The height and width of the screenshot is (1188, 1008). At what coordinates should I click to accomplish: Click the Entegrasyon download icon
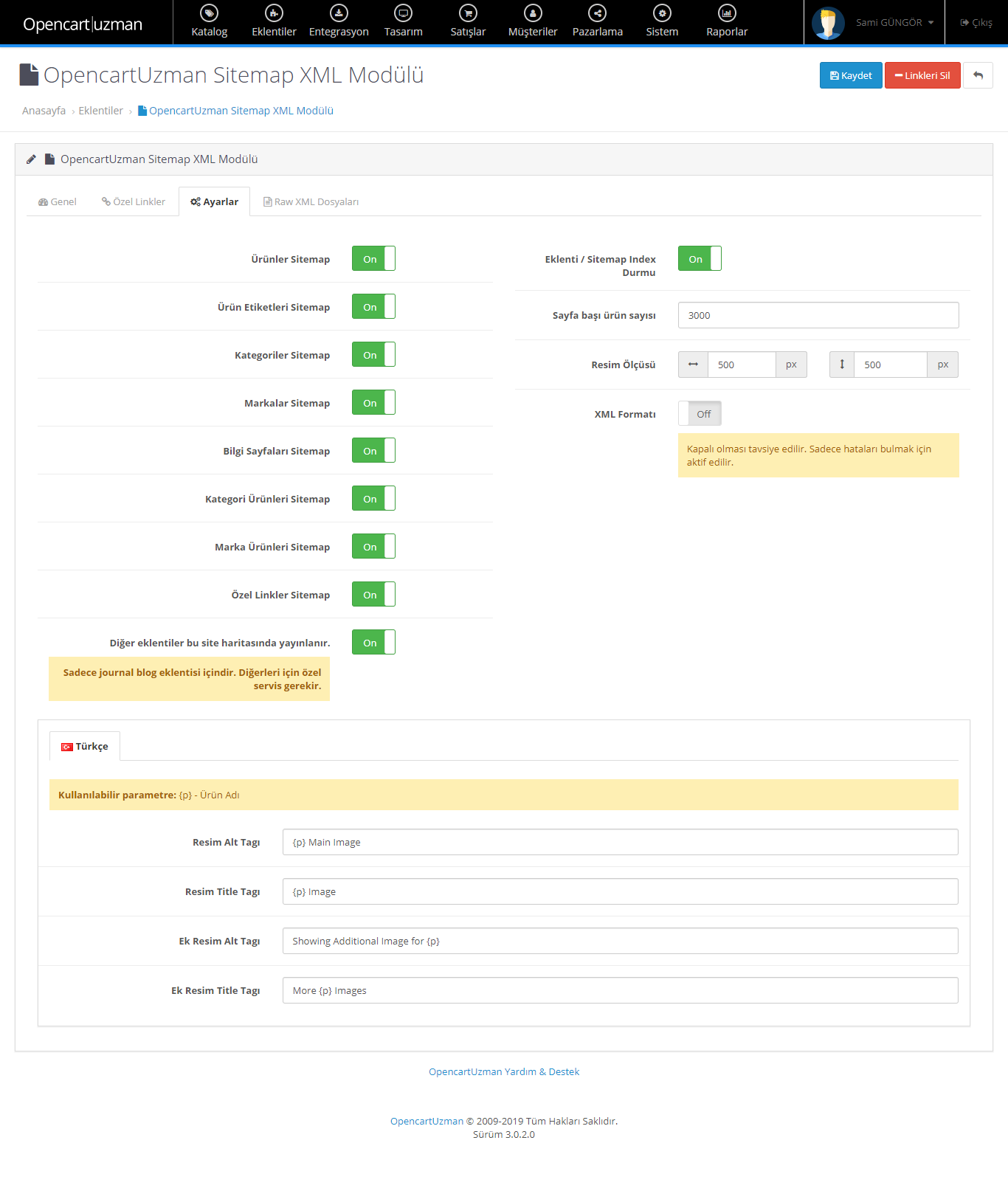339,13
